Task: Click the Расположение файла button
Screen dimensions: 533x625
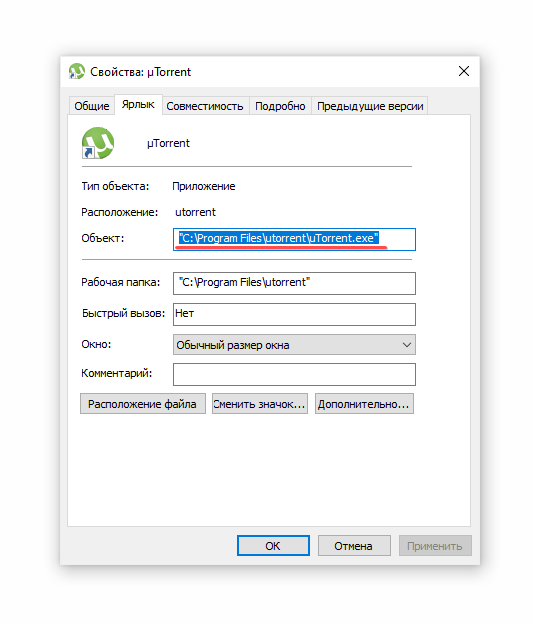Action: pyautogui.click(x=143, y=404)
